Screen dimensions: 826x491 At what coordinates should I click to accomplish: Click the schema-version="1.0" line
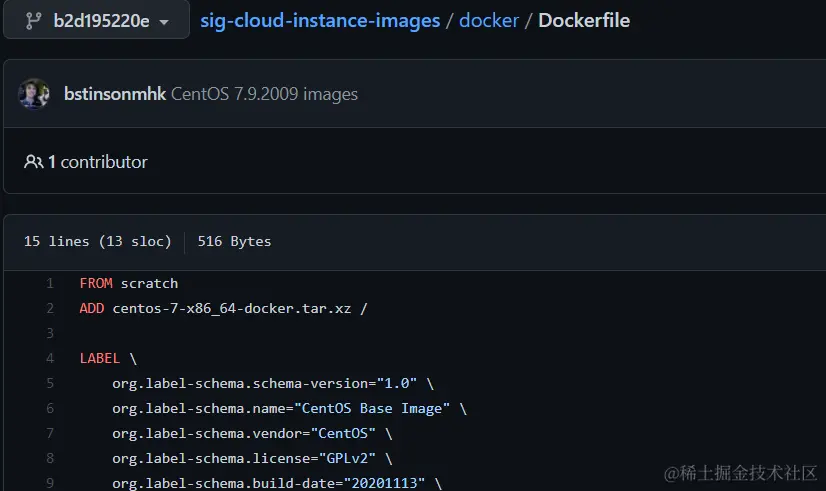(x=273, y=384)
